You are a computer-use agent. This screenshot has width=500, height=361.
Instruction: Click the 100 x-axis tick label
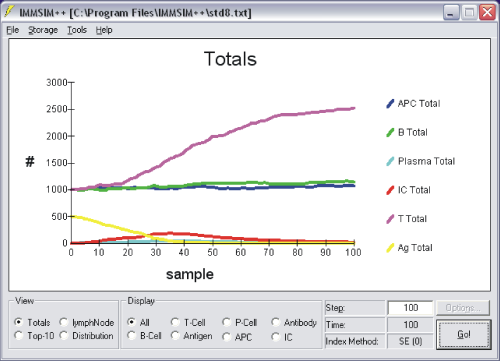(x=353, y=252)
